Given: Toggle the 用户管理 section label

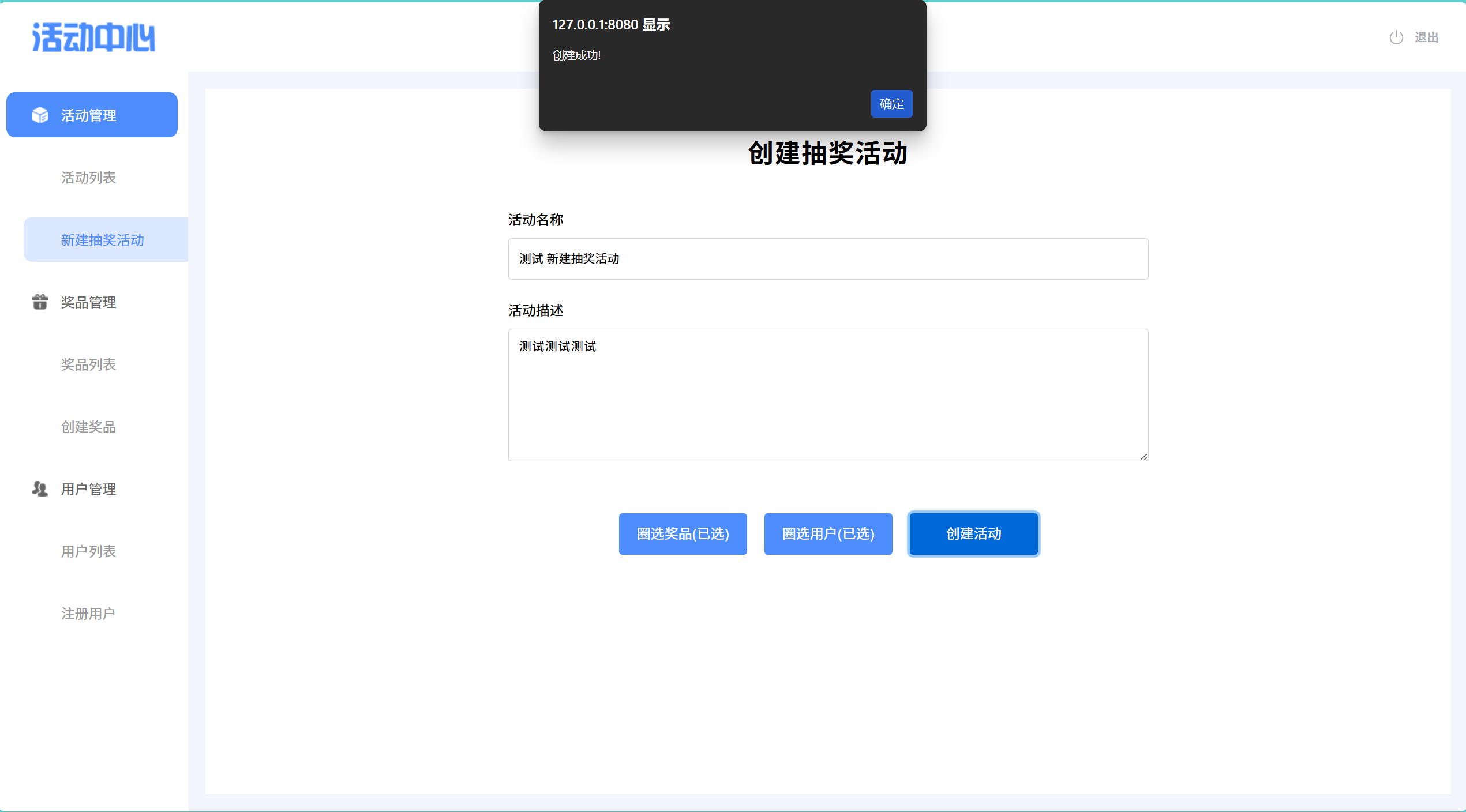Looking at the screenshot, I should click(x=89, y=489).
